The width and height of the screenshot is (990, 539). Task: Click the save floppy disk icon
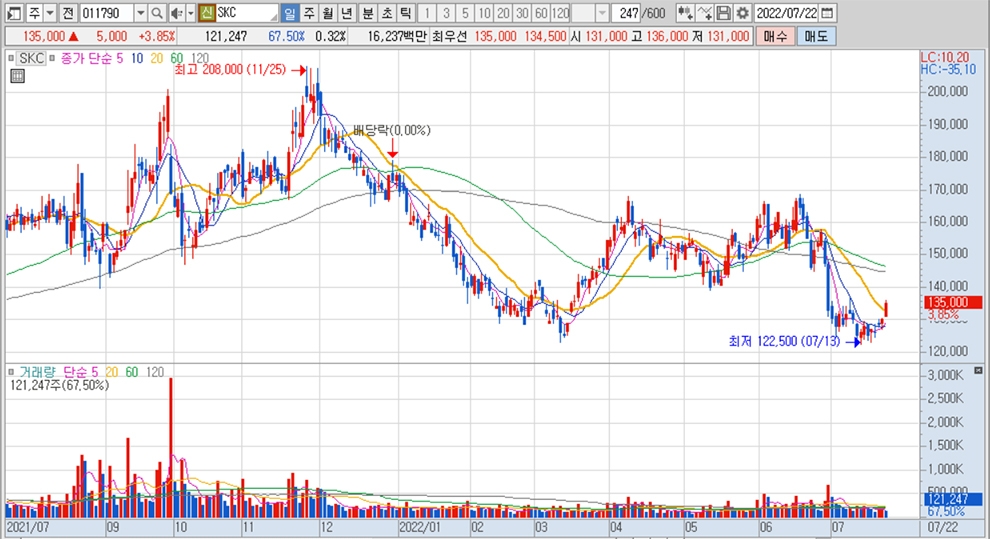pyautogui.click(x=723, y=13)
